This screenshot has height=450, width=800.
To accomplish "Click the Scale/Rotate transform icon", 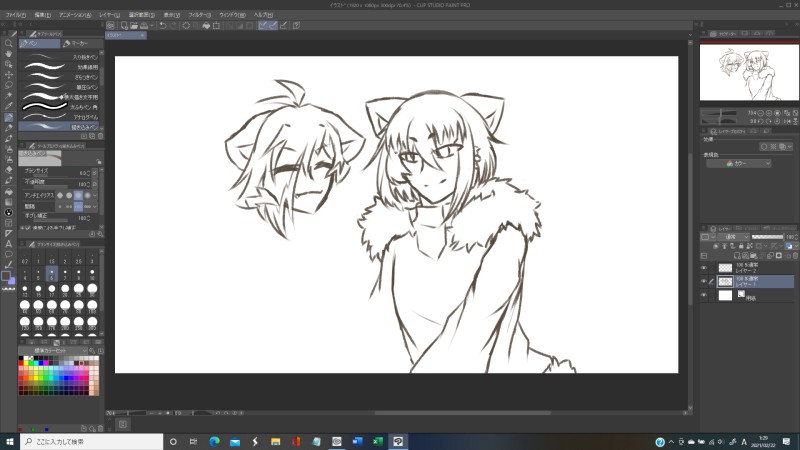I will point(216,26).
